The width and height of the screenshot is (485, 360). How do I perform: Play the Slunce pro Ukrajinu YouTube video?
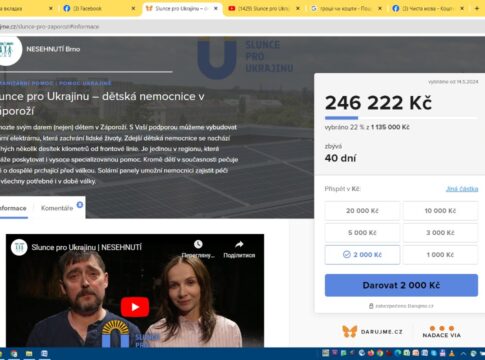point(135,307)
